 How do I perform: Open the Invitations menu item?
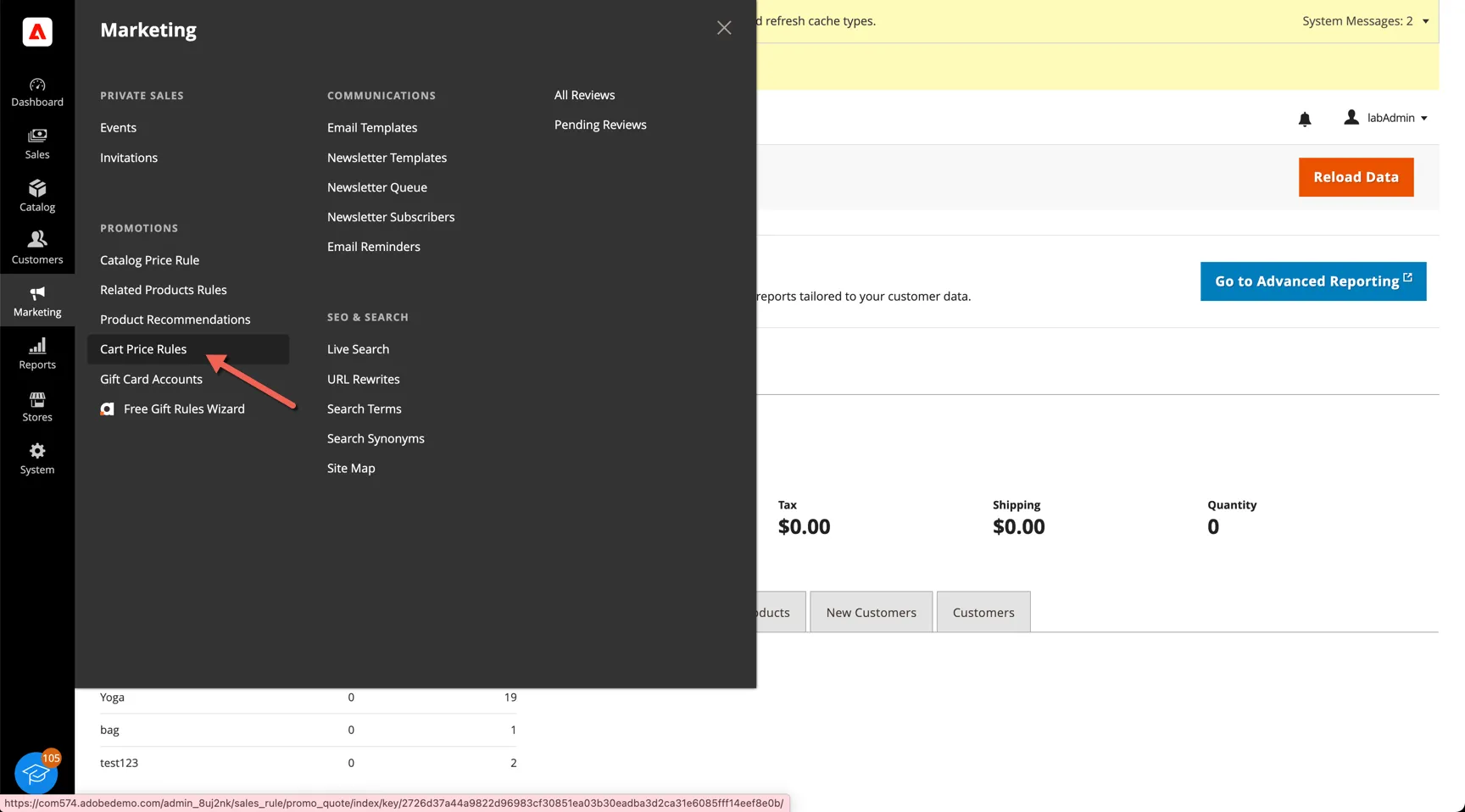(129, 158)
